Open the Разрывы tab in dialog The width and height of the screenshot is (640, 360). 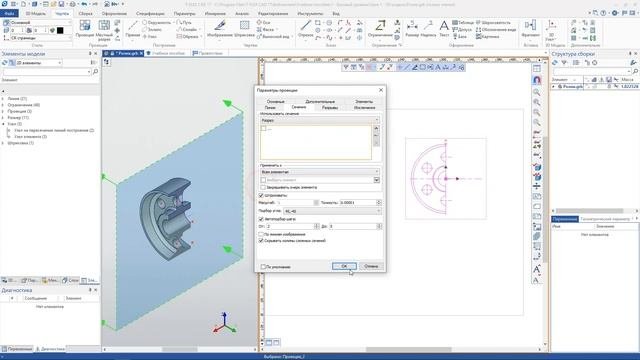coord(330,108)
